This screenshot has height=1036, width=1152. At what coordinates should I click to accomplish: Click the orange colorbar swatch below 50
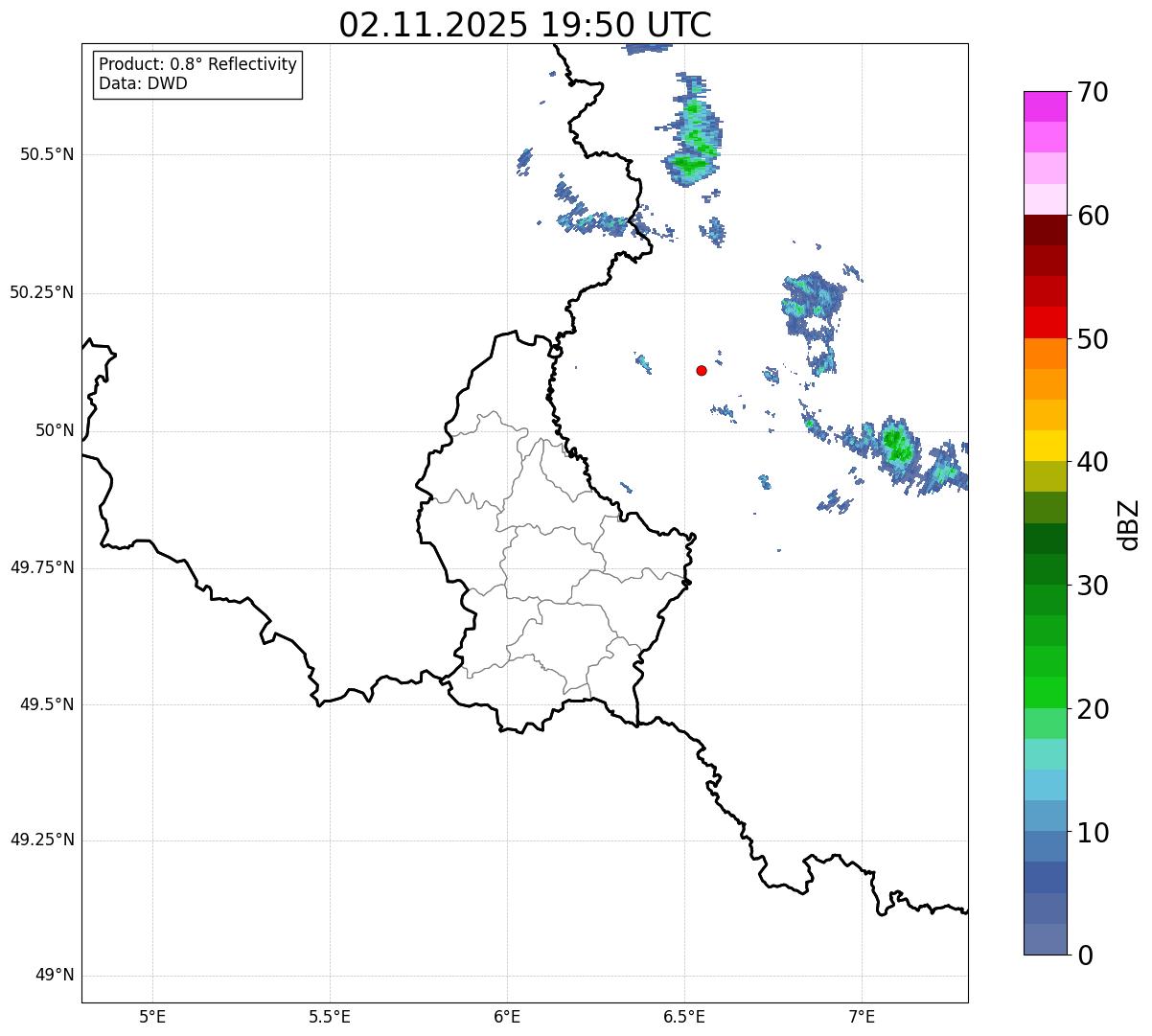point(1046,354)
